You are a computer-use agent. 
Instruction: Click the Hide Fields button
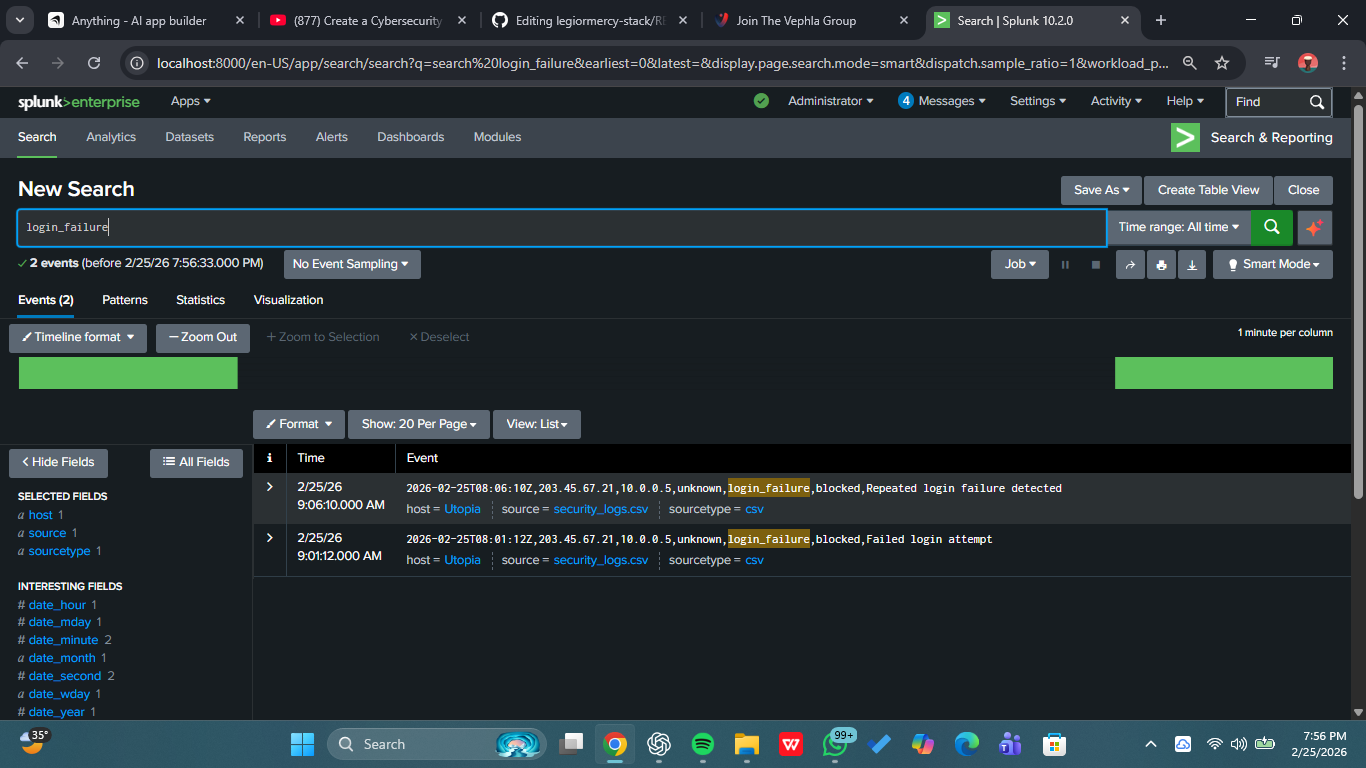click(58, 463)
